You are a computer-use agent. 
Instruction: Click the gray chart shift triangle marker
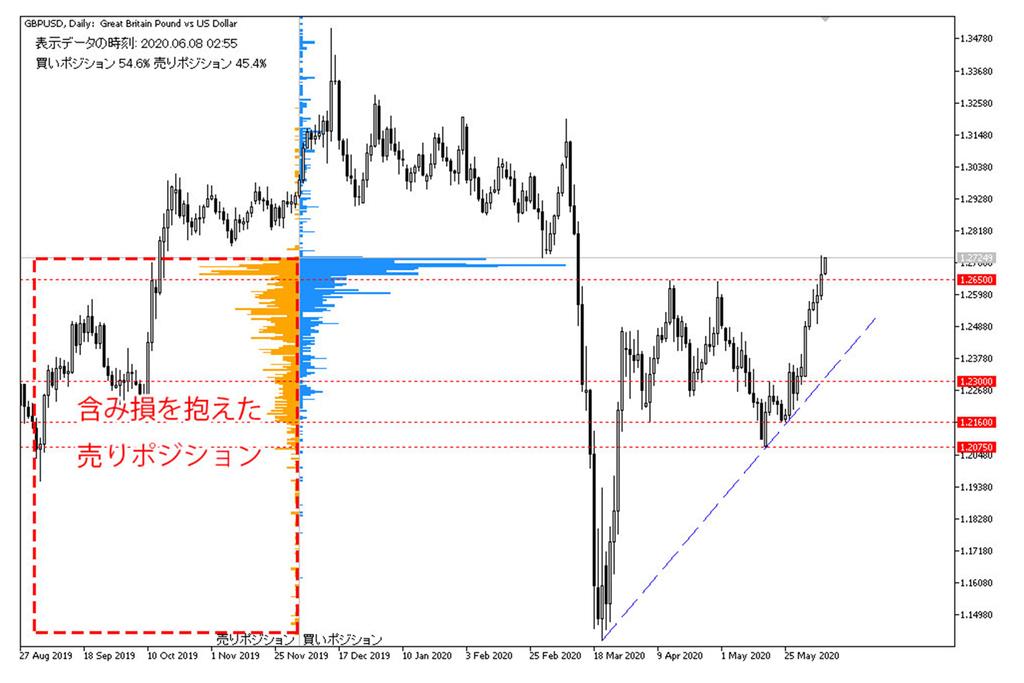pos(825,18)
